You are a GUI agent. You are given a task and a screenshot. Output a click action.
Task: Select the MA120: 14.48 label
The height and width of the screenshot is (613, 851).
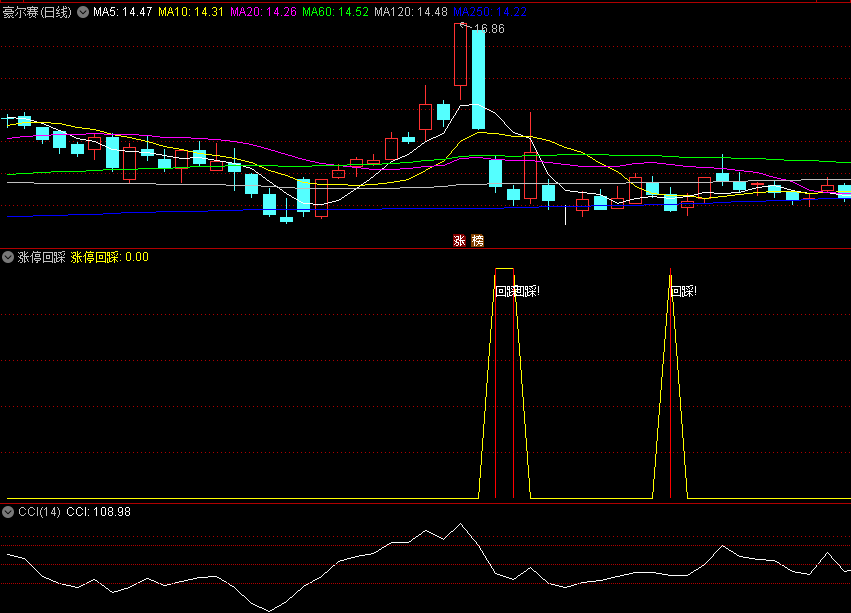[x=411, y=12]
